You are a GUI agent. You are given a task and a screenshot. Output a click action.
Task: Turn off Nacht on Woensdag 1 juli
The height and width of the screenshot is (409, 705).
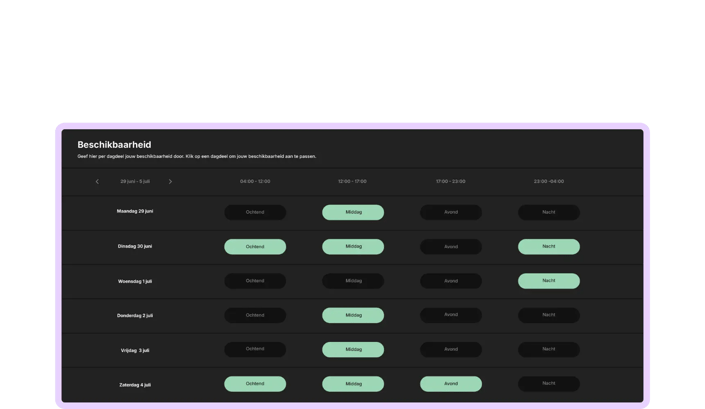[x=549, y=281]
